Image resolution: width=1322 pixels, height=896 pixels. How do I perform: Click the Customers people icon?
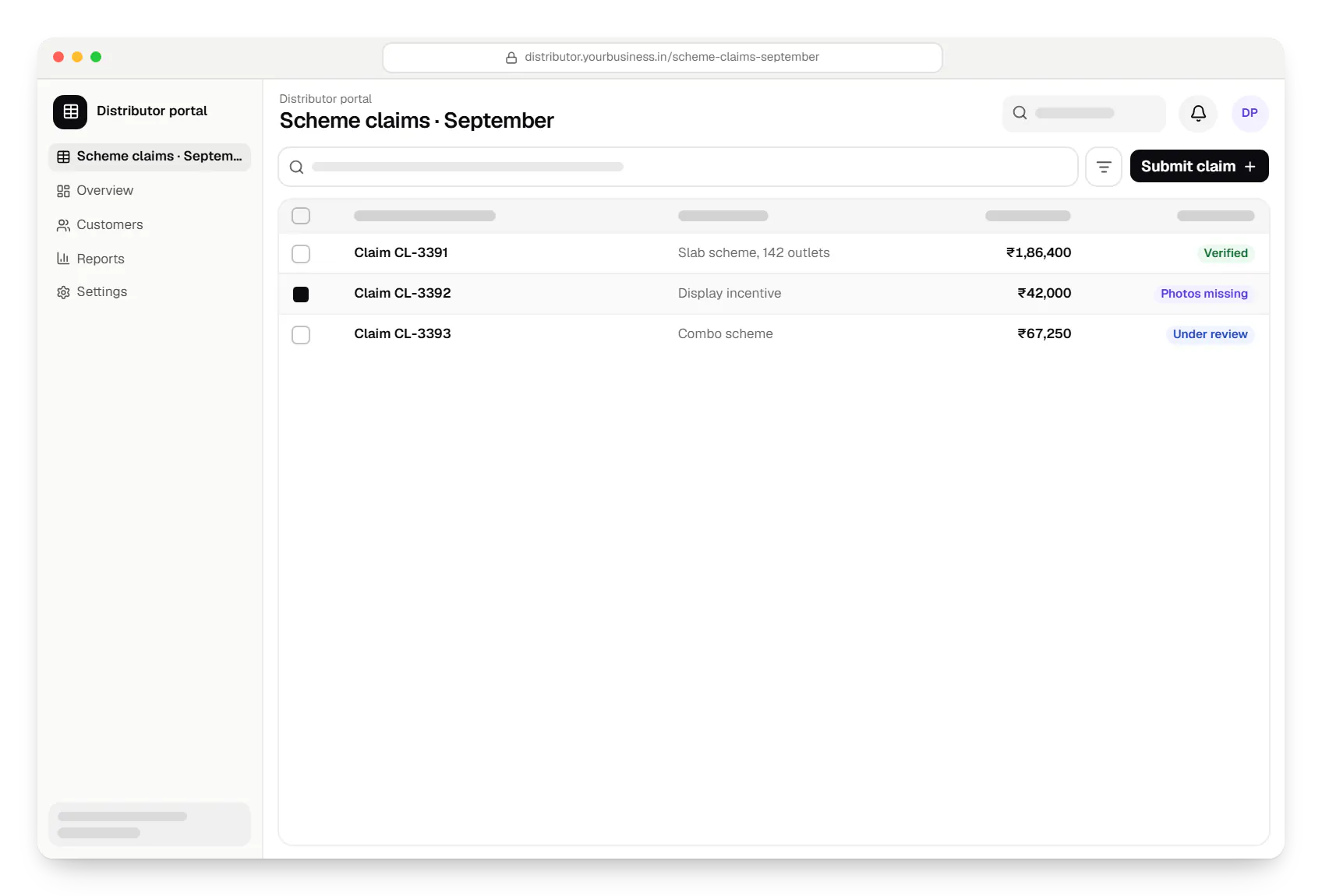pyautogui.click(x=63, y=225)
